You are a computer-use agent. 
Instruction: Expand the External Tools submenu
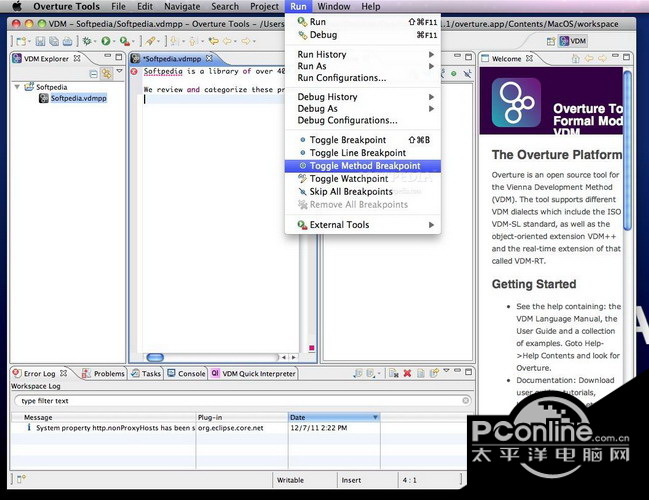click(x=363, y=225)
